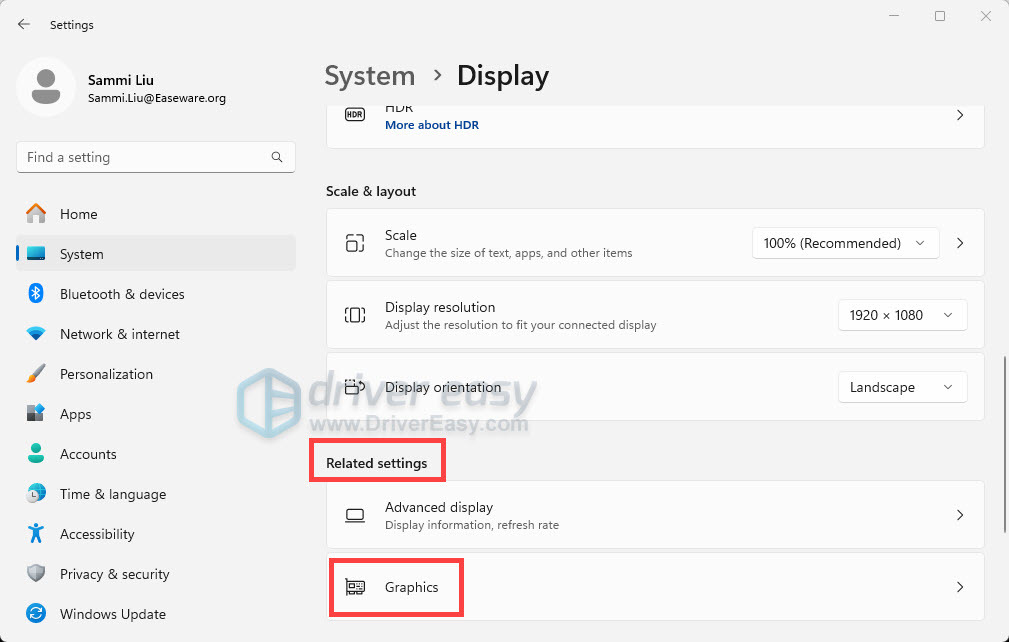Image resolution: width=1009 pixels, height=642 pixels.
Task: Go to Home in the sidebar
Action: click(78, 214)
